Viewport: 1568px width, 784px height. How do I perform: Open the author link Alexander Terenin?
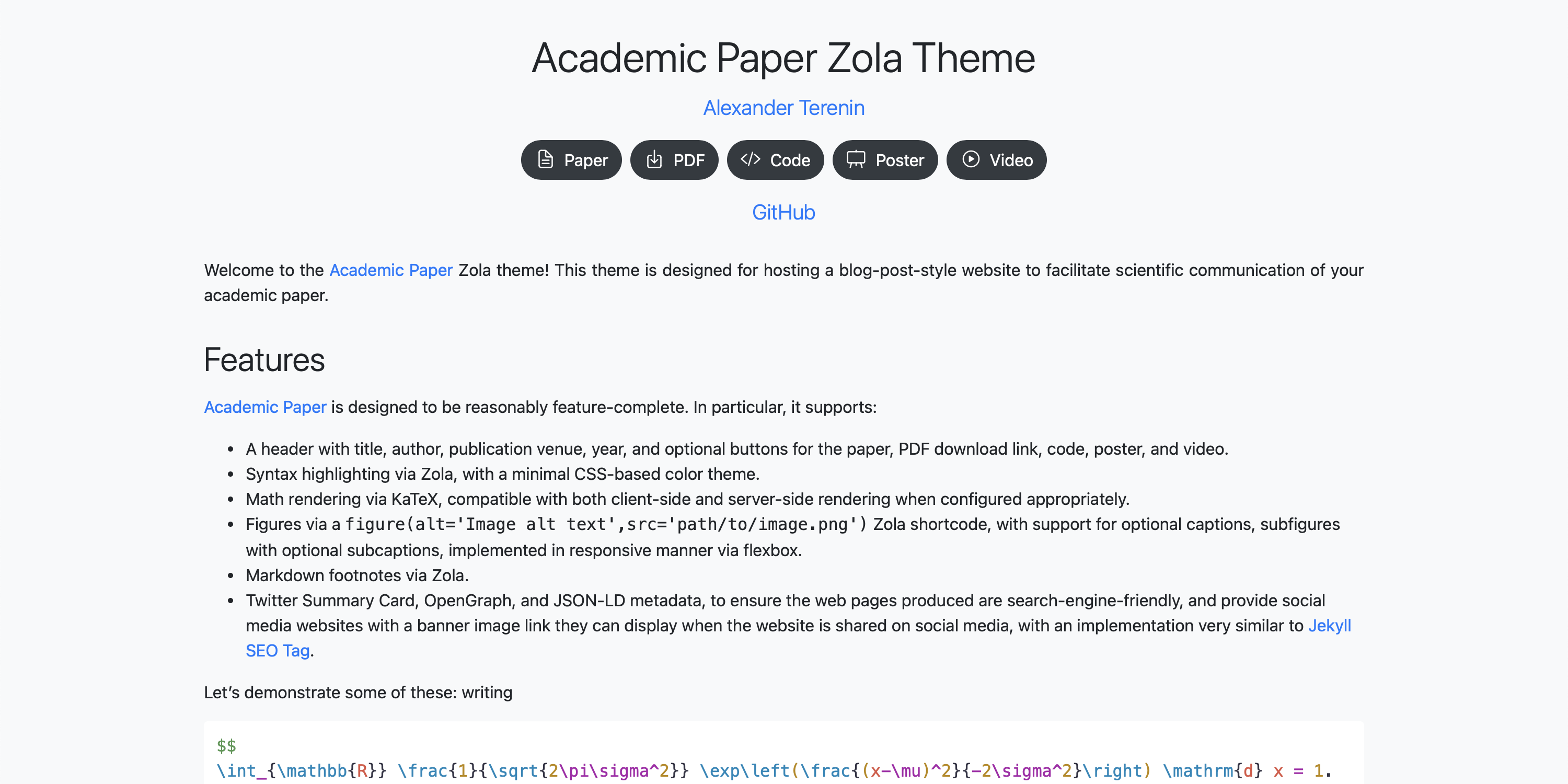[x=784, y=107]
